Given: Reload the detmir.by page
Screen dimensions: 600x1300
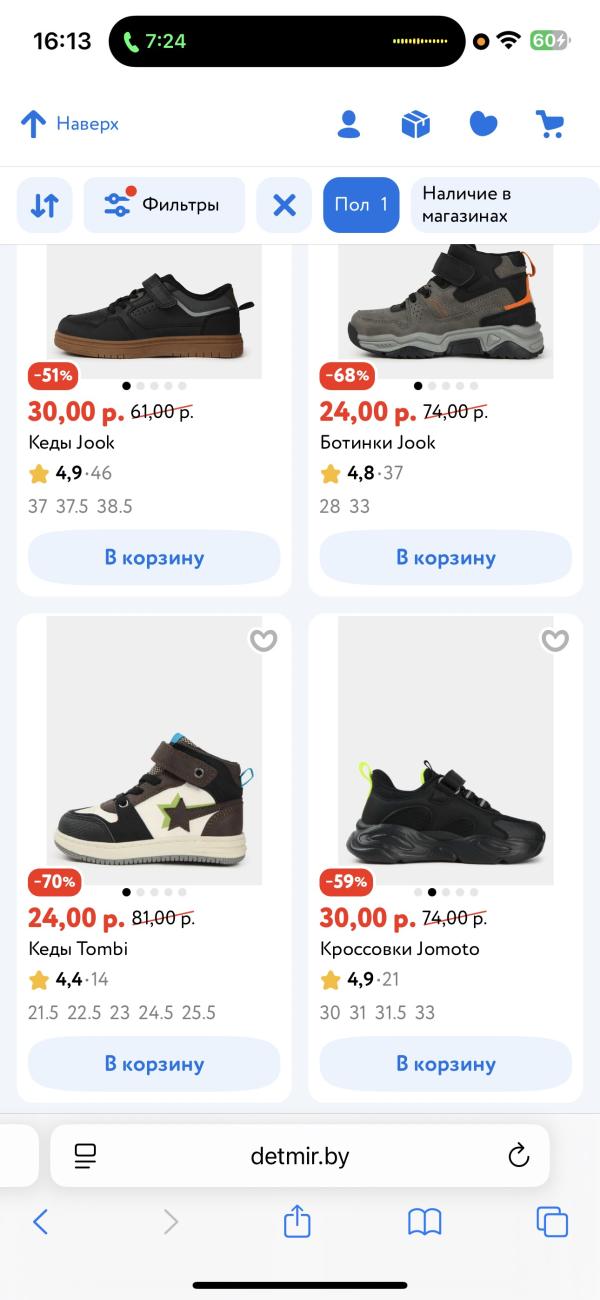Looking at the screenshot, I should [x=518, y=1156].
